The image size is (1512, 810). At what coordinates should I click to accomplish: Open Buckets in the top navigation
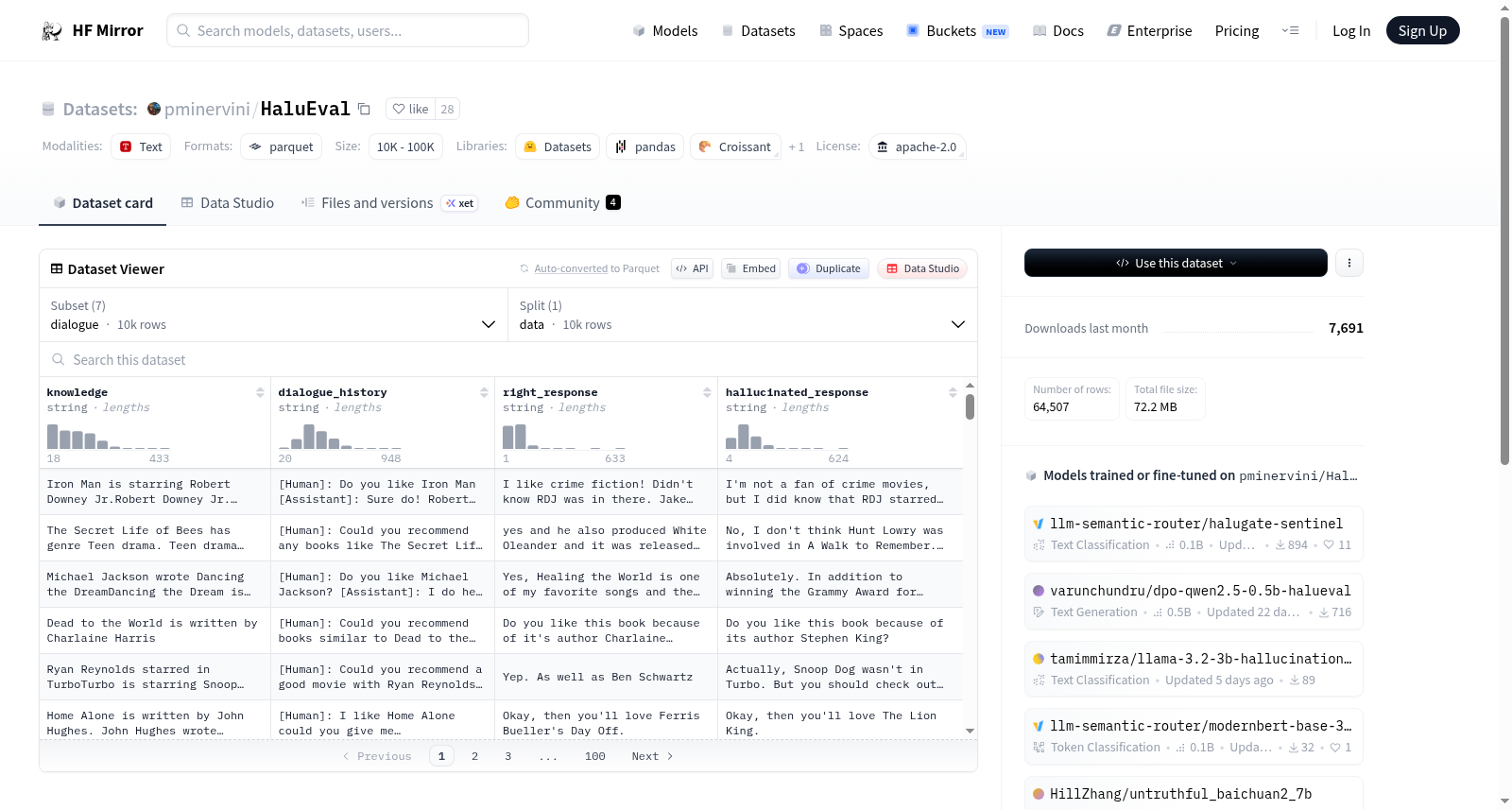click(957, 31)
